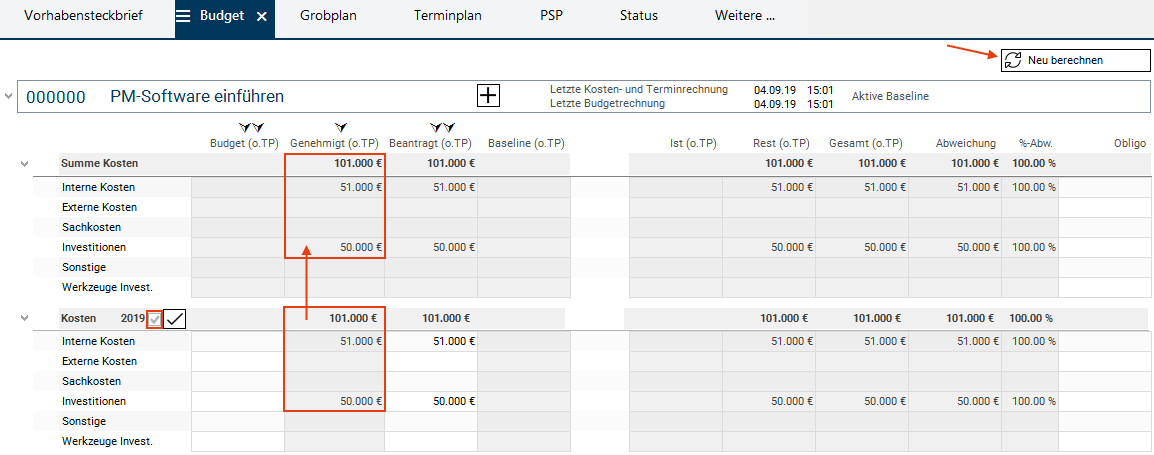Collapse the Kosten 2019 section

pyautogui.click(x=25, y=318)
